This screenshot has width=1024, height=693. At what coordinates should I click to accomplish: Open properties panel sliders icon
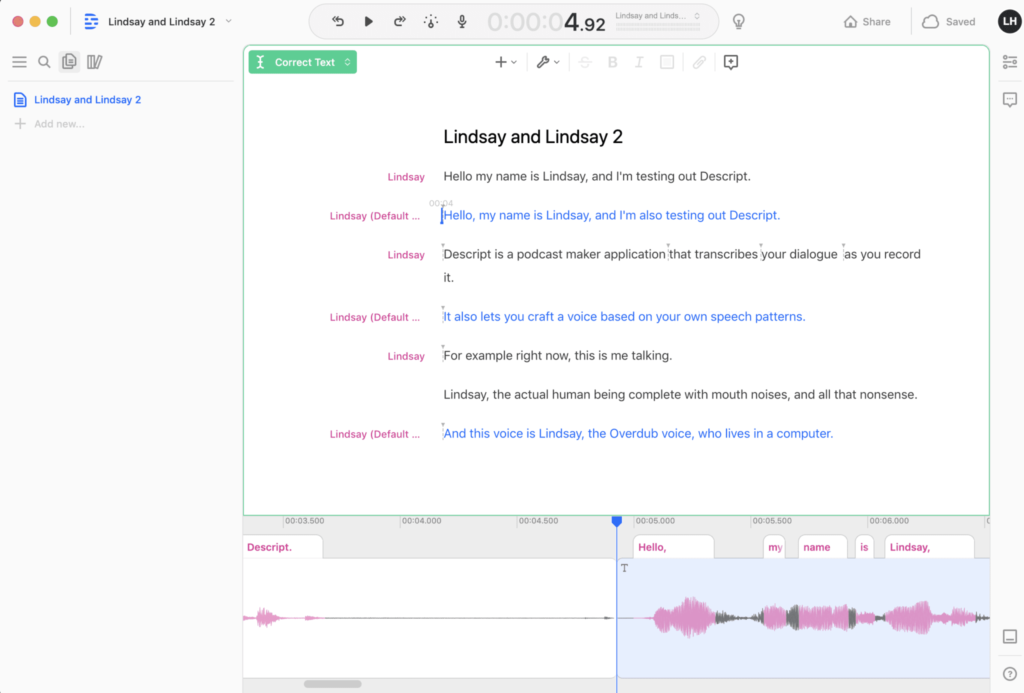coord(1009,62)
